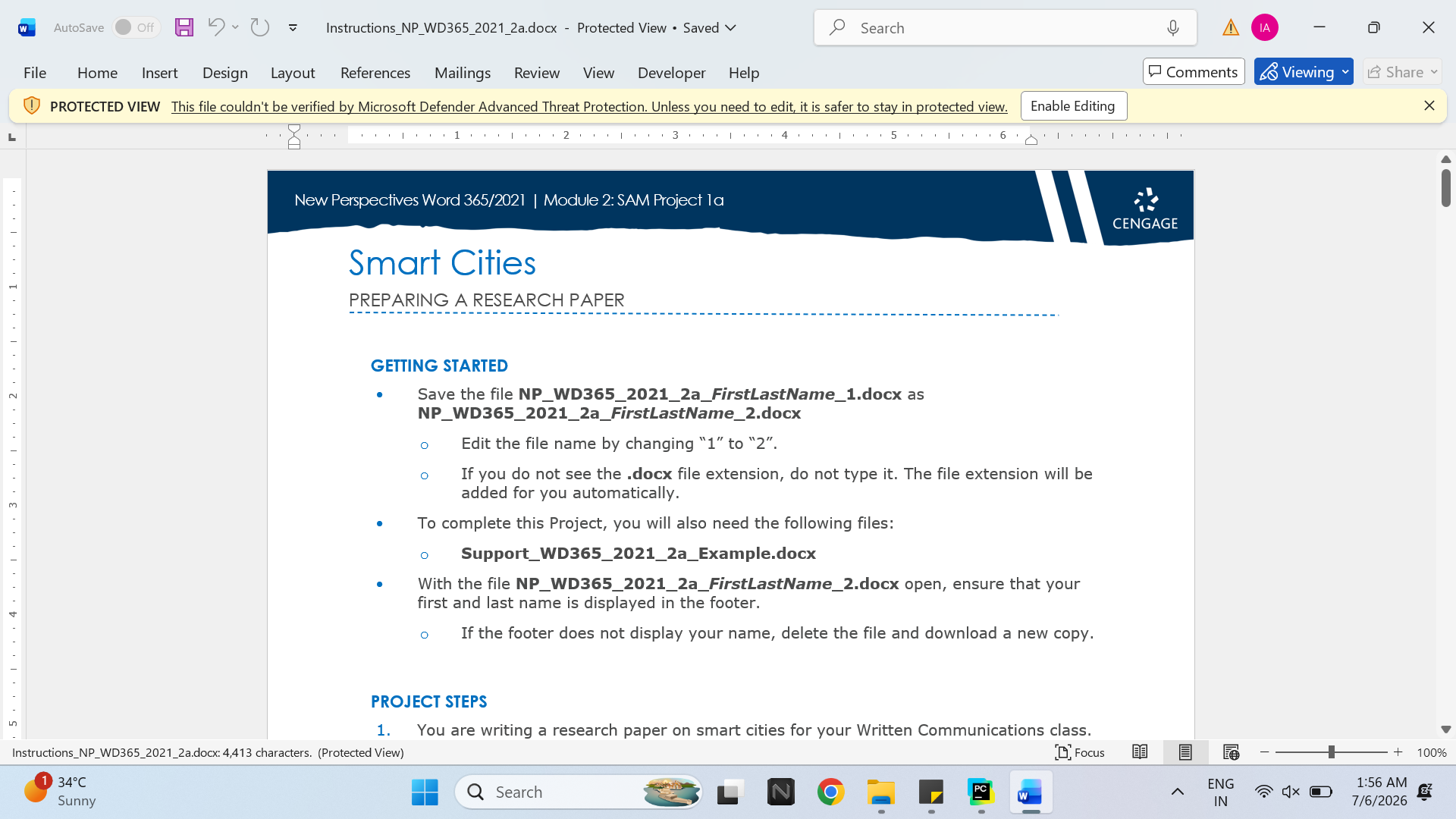1456x819 pixels.
Task: Click the Redo icon in the toolbar
Action: point(260,27)
